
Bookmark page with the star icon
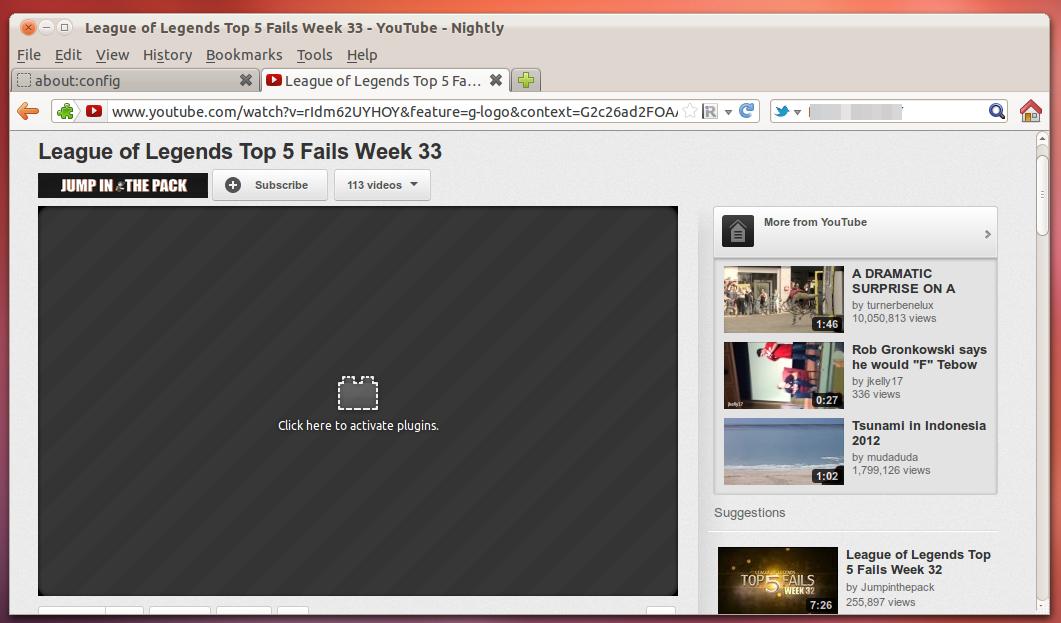pos(690,111)
